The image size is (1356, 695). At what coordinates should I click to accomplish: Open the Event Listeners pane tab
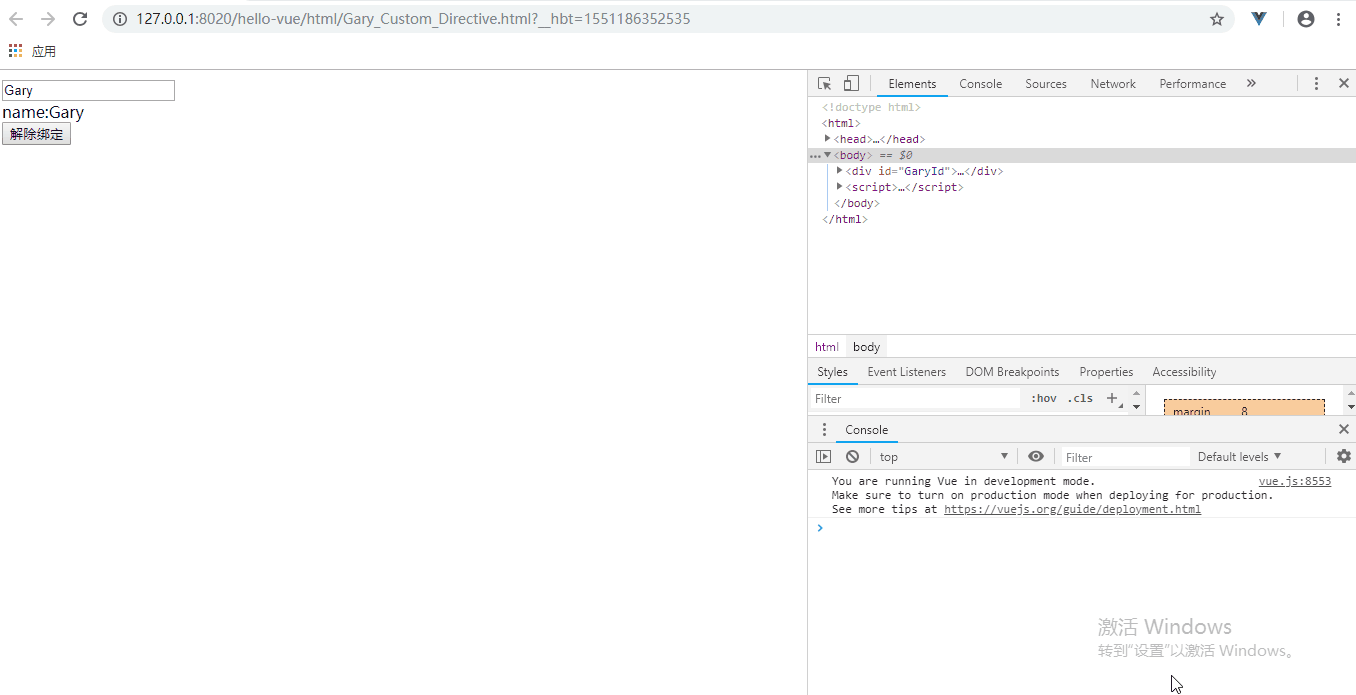tap(906, 372)
